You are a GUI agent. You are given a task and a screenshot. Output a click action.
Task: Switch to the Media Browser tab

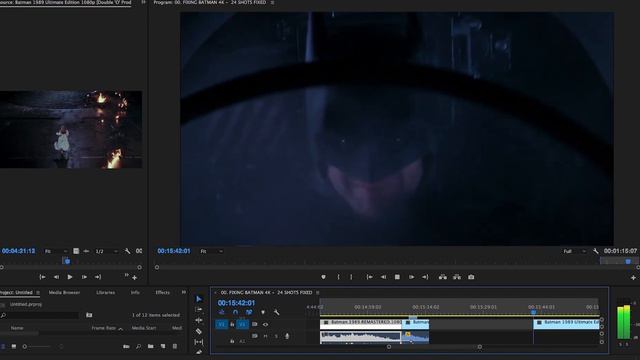pos(64,293)
